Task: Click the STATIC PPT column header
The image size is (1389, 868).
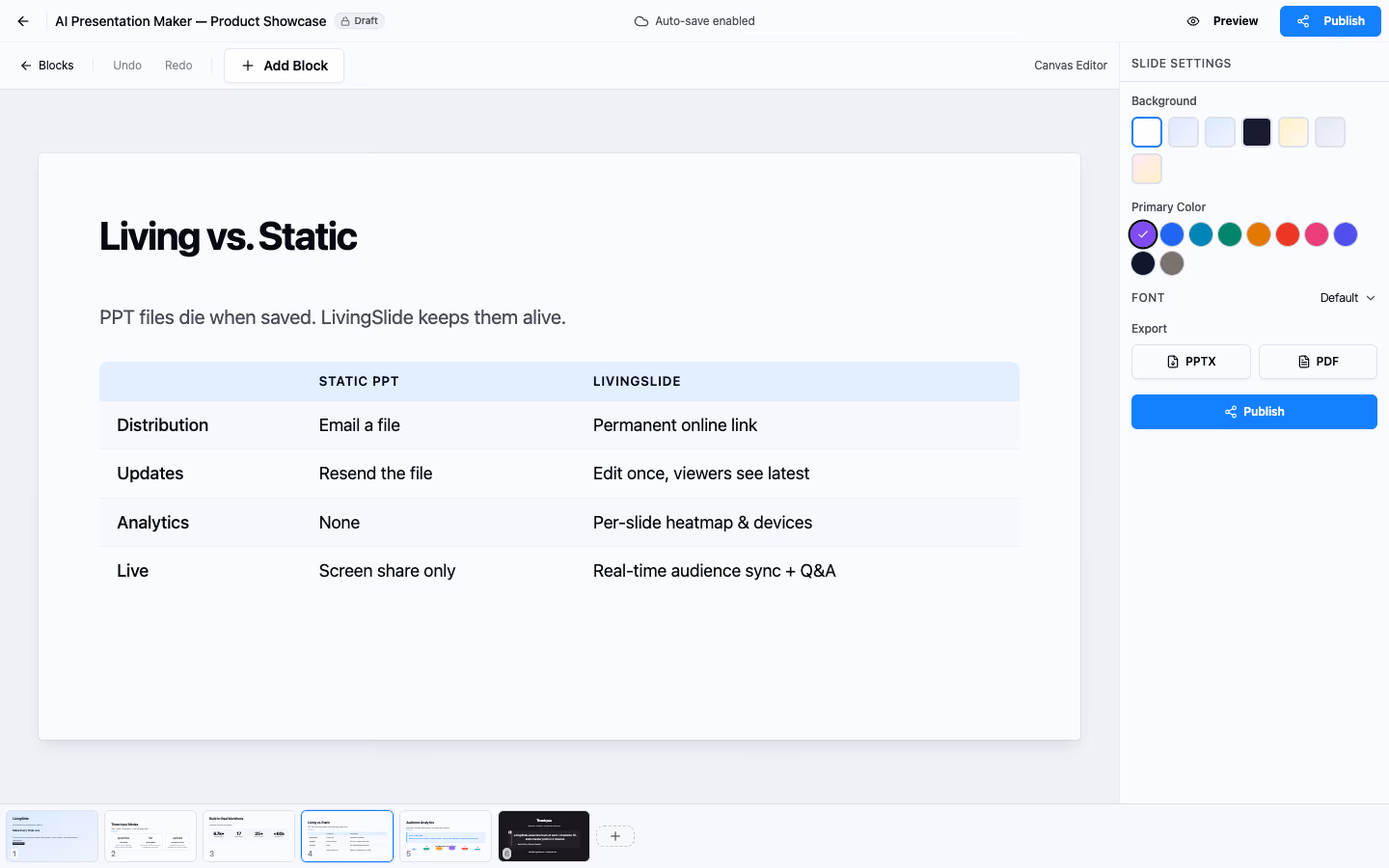Action: (x=359, y=382)
